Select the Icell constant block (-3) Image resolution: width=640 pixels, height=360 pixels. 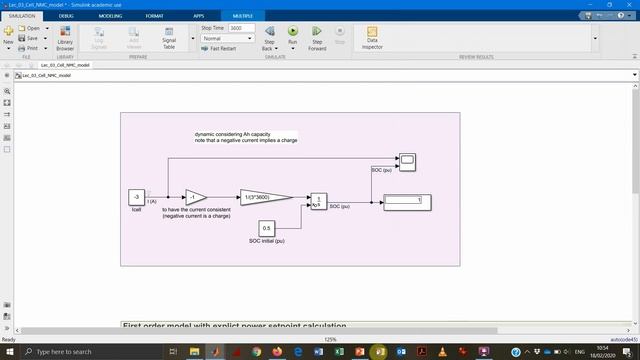click(x=136, y=197)
